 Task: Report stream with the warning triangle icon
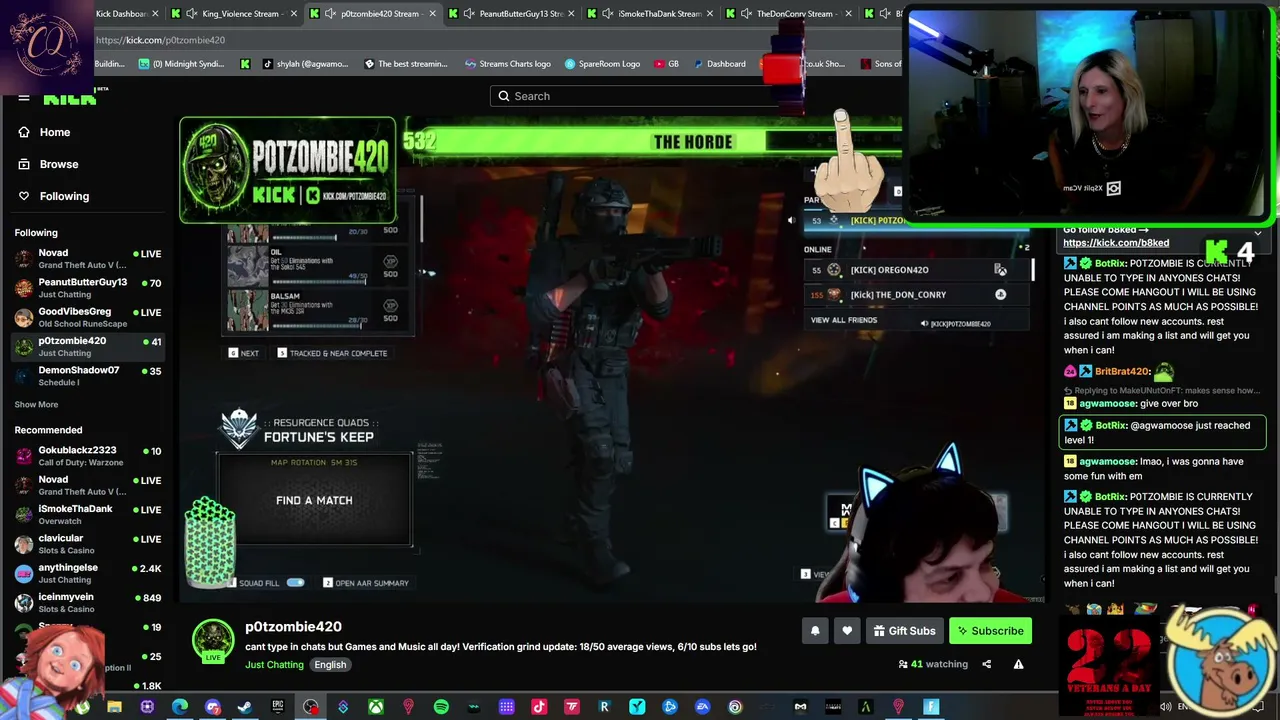(1018, 664)
